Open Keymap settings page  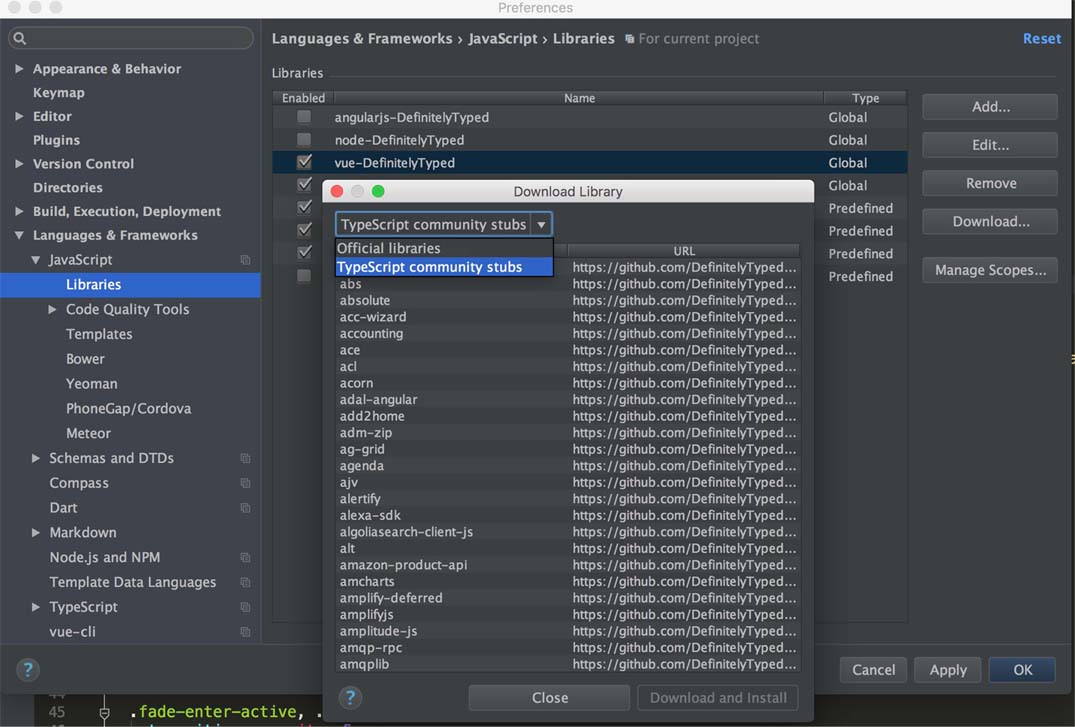click(59, 93)
